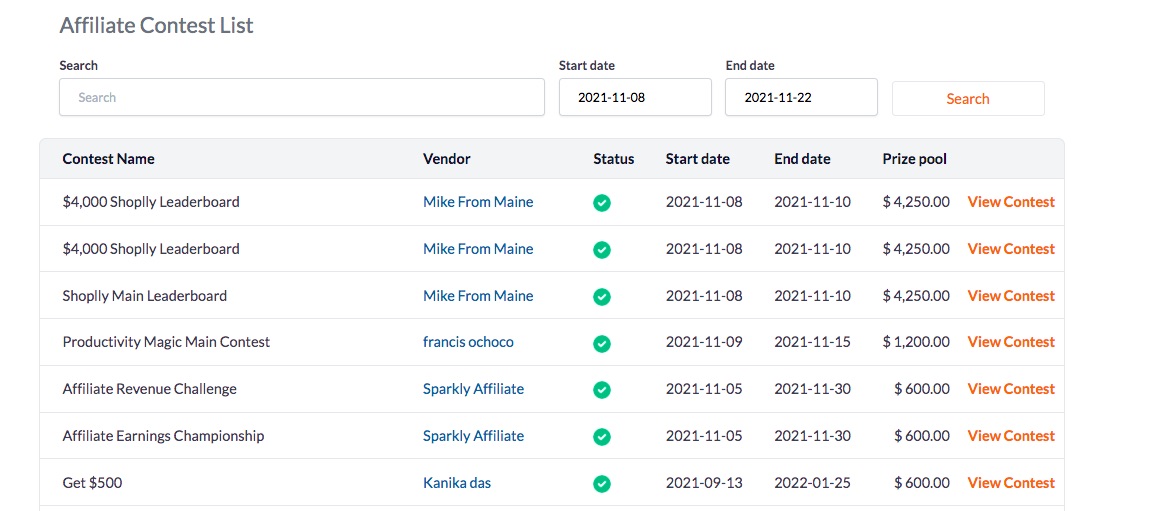1165x511 pixels.
Task: Open Sparkly Affiliate link in Earnings Championship row
Action: (473, 436)
